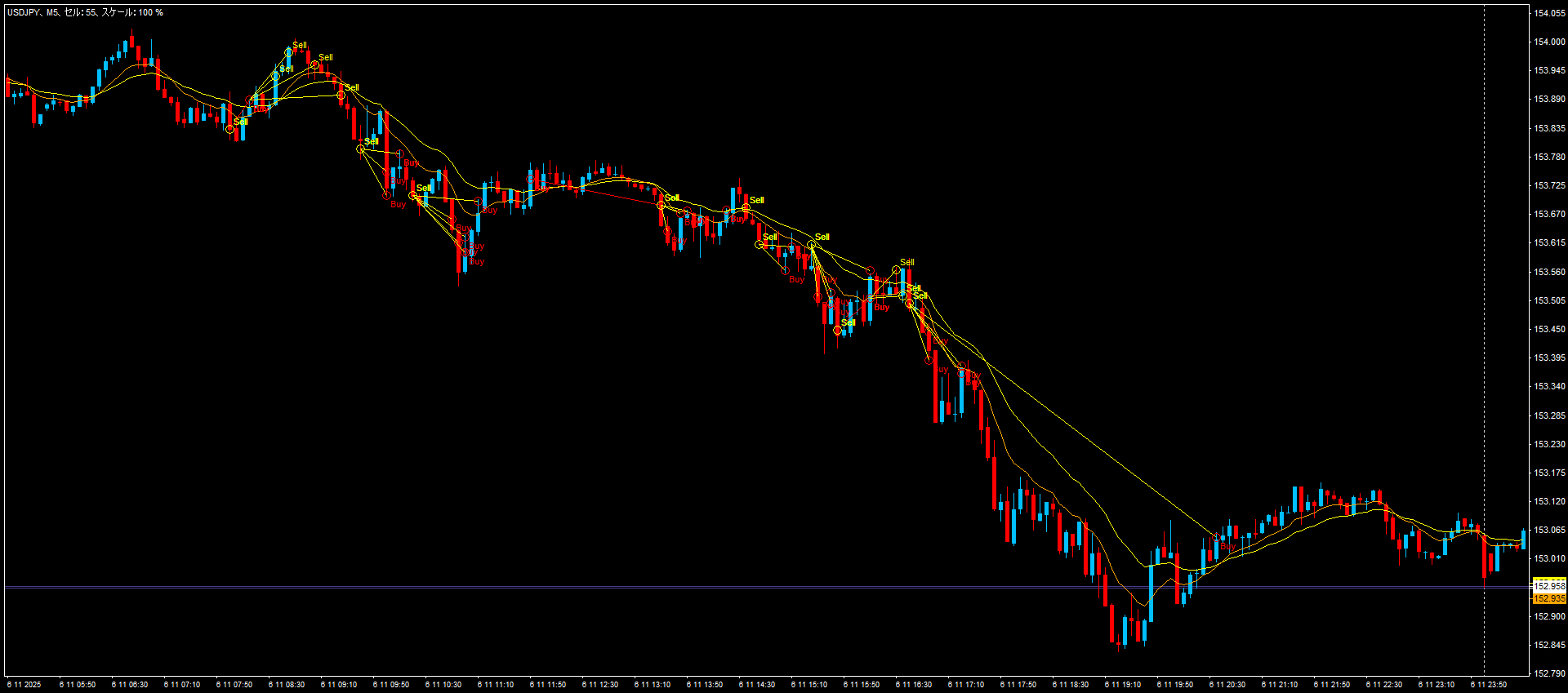Click the yellow 152.958 price tag

[1549, 585]
